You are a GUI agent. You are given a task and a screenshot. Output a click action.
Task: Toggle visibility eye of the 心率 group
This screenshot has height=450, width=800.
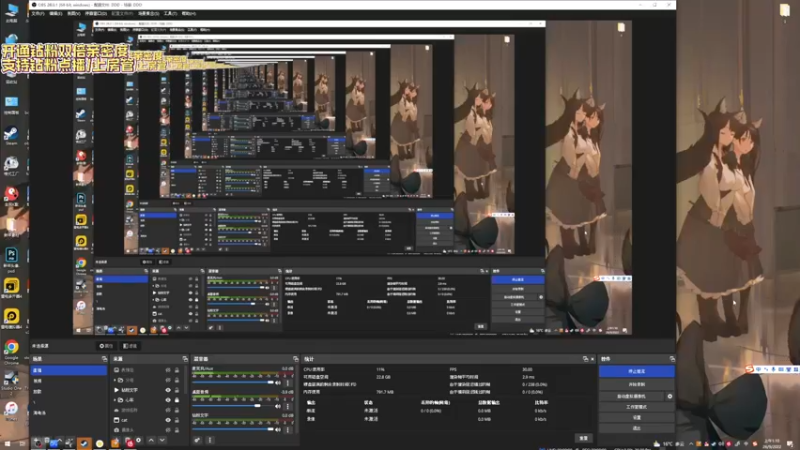[168, 400]
